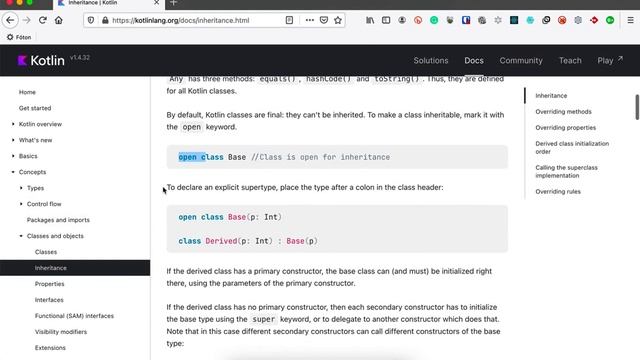Toggle the Firefox sidebar icon
Screen dimensions: 640x360
(x=386, y=20)
